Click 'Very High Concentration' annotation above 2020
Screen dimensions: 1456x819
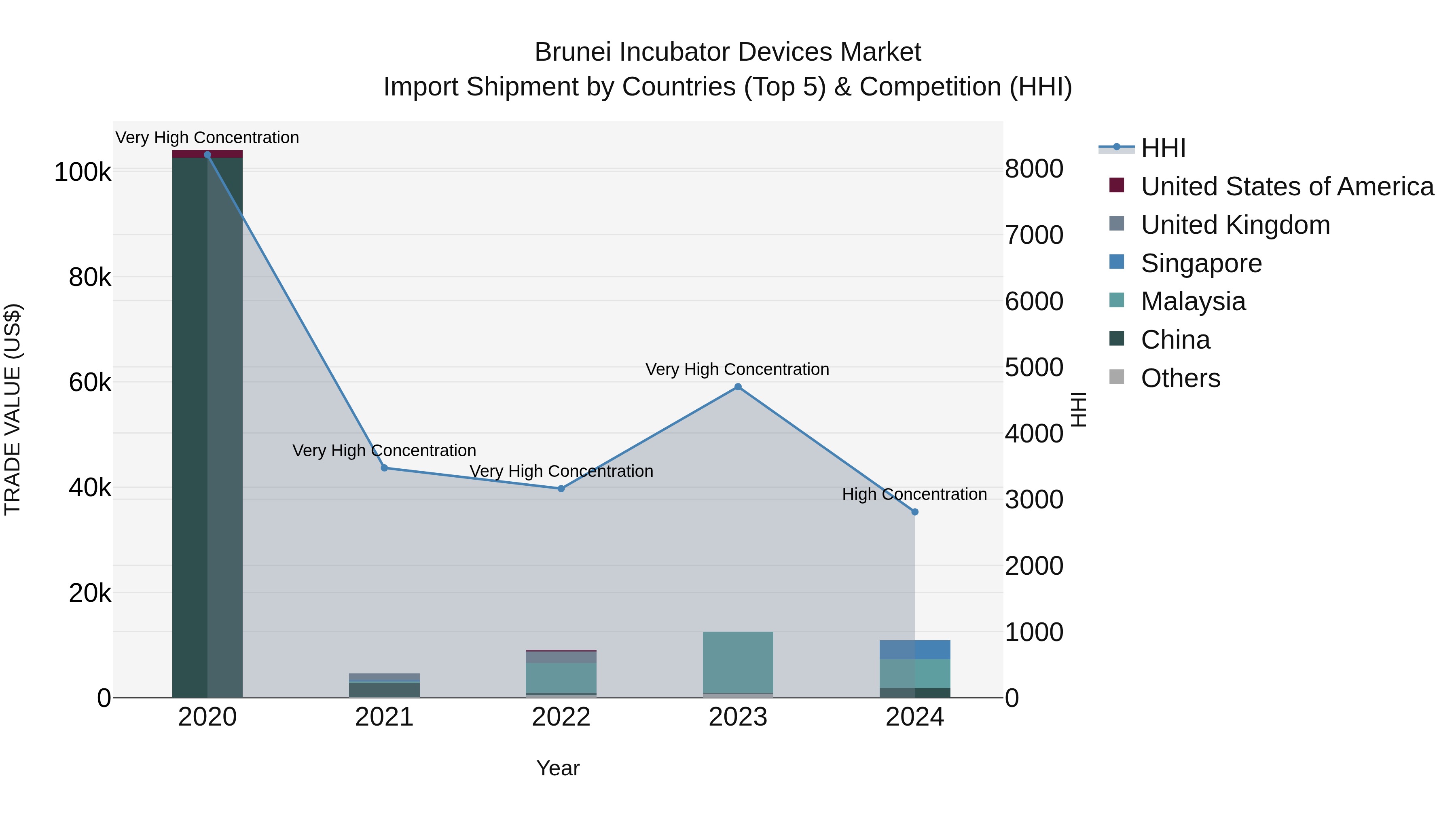coord(207,138)
